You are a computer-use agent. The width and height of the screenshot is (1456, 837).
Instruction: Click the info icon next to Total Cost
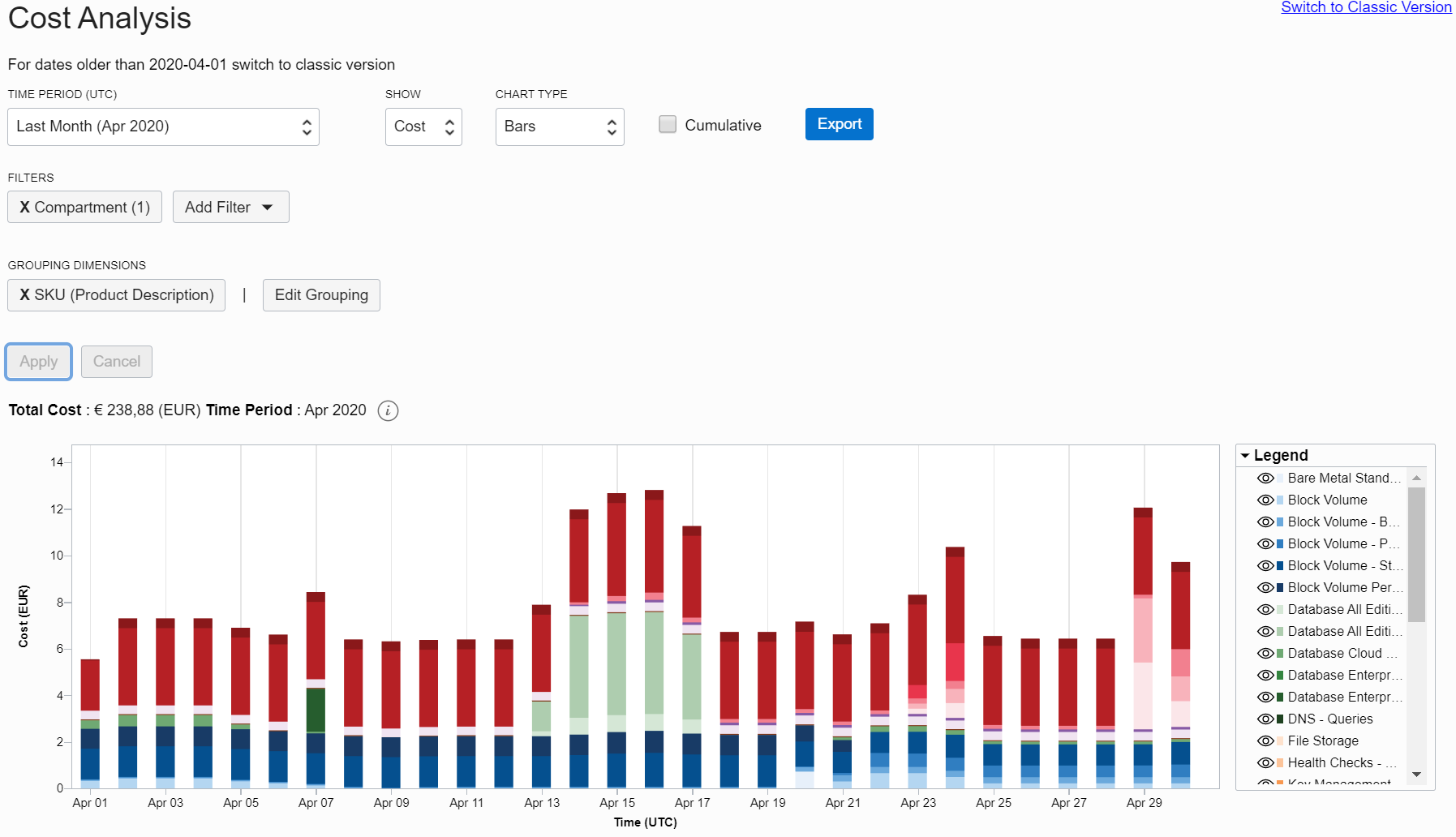coord(388,410)
